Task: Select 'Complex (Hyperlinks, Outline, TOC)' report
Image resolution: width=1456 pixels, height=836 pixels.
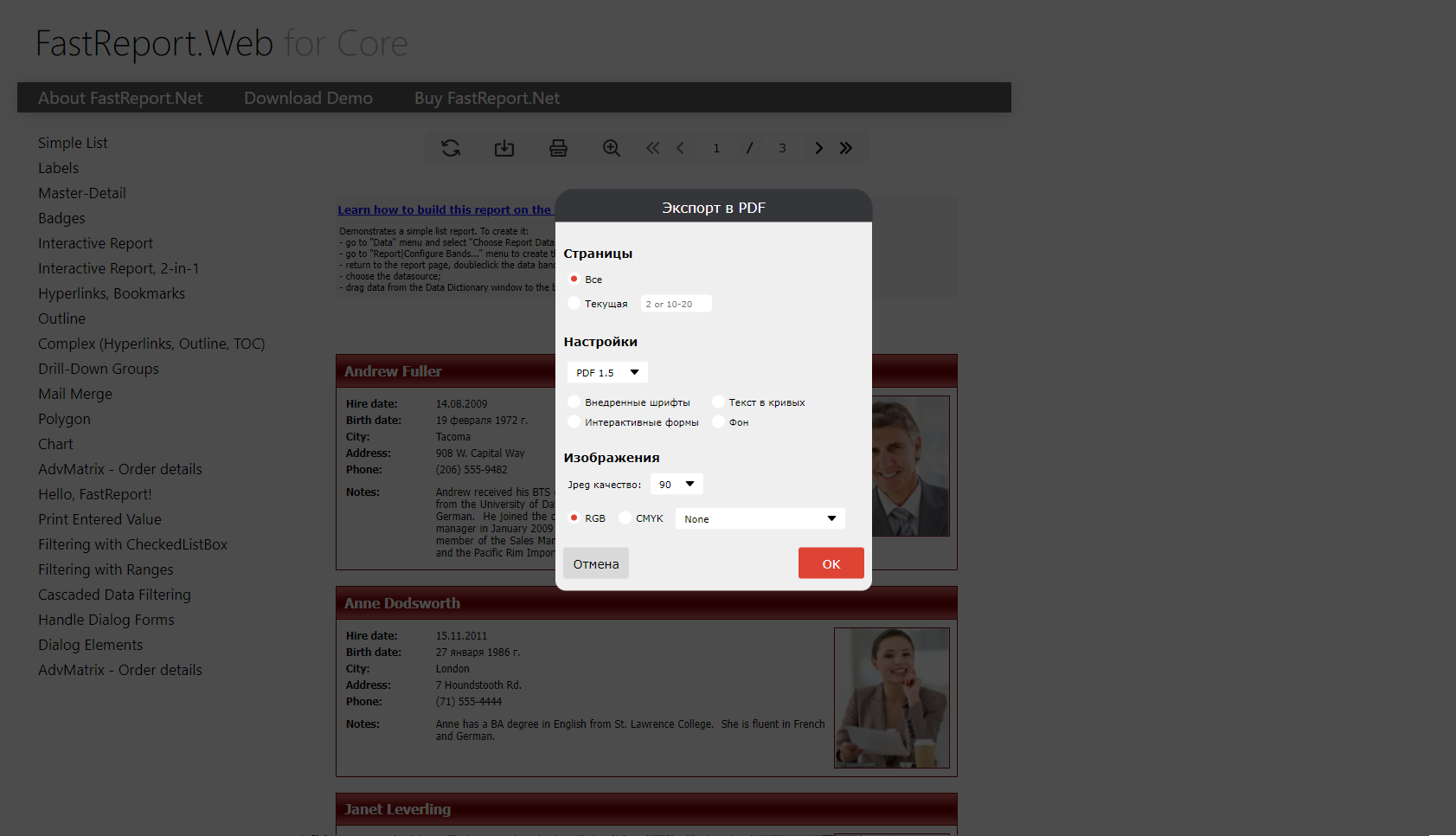Action: coord(151,344)
